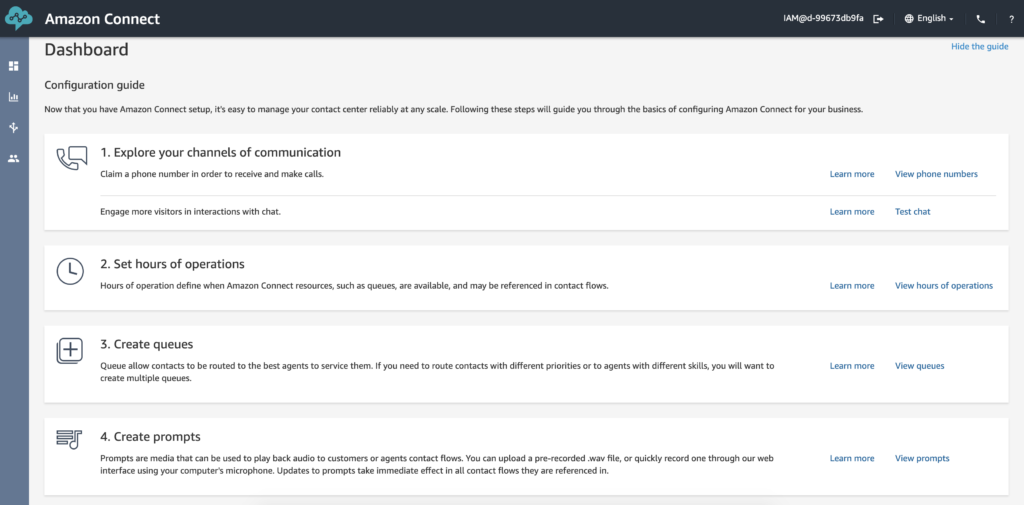
Task: Open the Dashboard icon in the sidebar
Action: [13, 66]
